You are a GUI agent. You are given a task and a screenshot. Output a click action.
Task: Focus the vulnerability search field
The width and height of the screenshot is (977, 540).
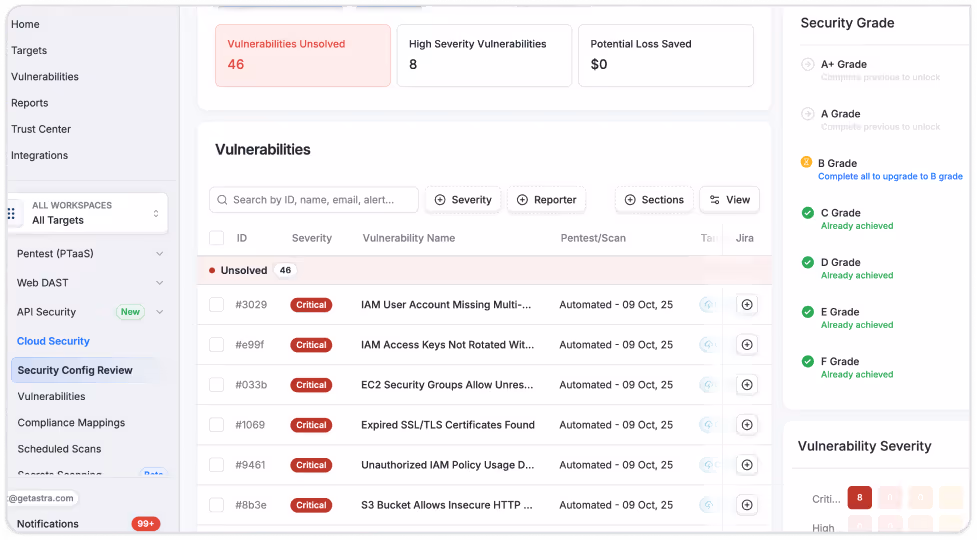tap(314, 200)
